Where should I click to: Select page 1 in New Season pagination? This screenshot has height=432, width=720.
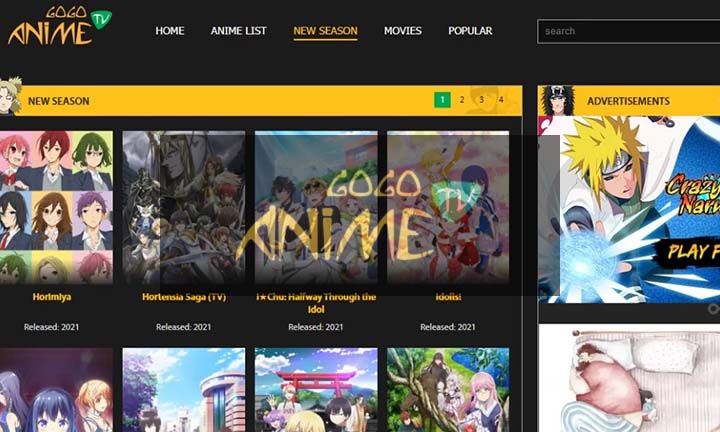[442, 100]
